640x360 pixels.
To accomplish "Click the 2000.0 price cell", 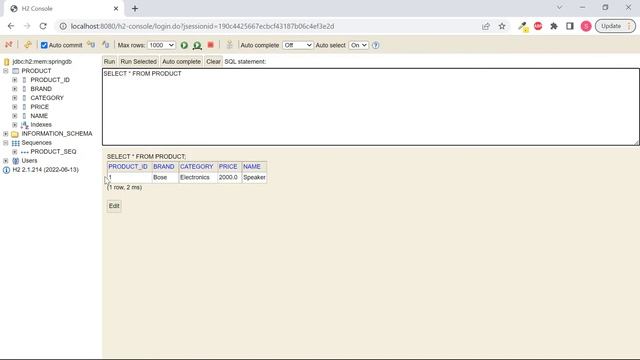I will pos(229,178).
